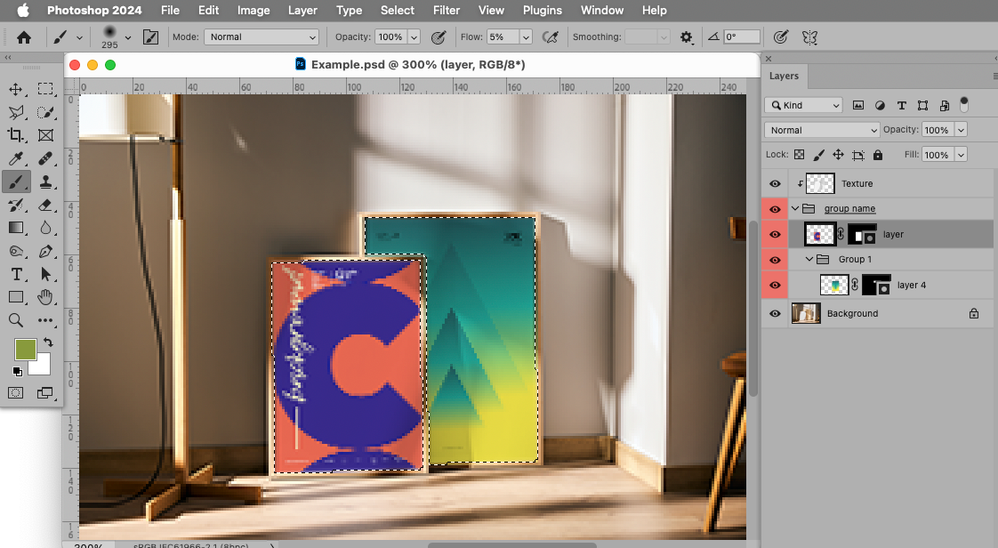Image resolution: width=998 pixels, height=548 pixels.
Task: Reset default foreground and background colors
Action: (x=17, y=371)
